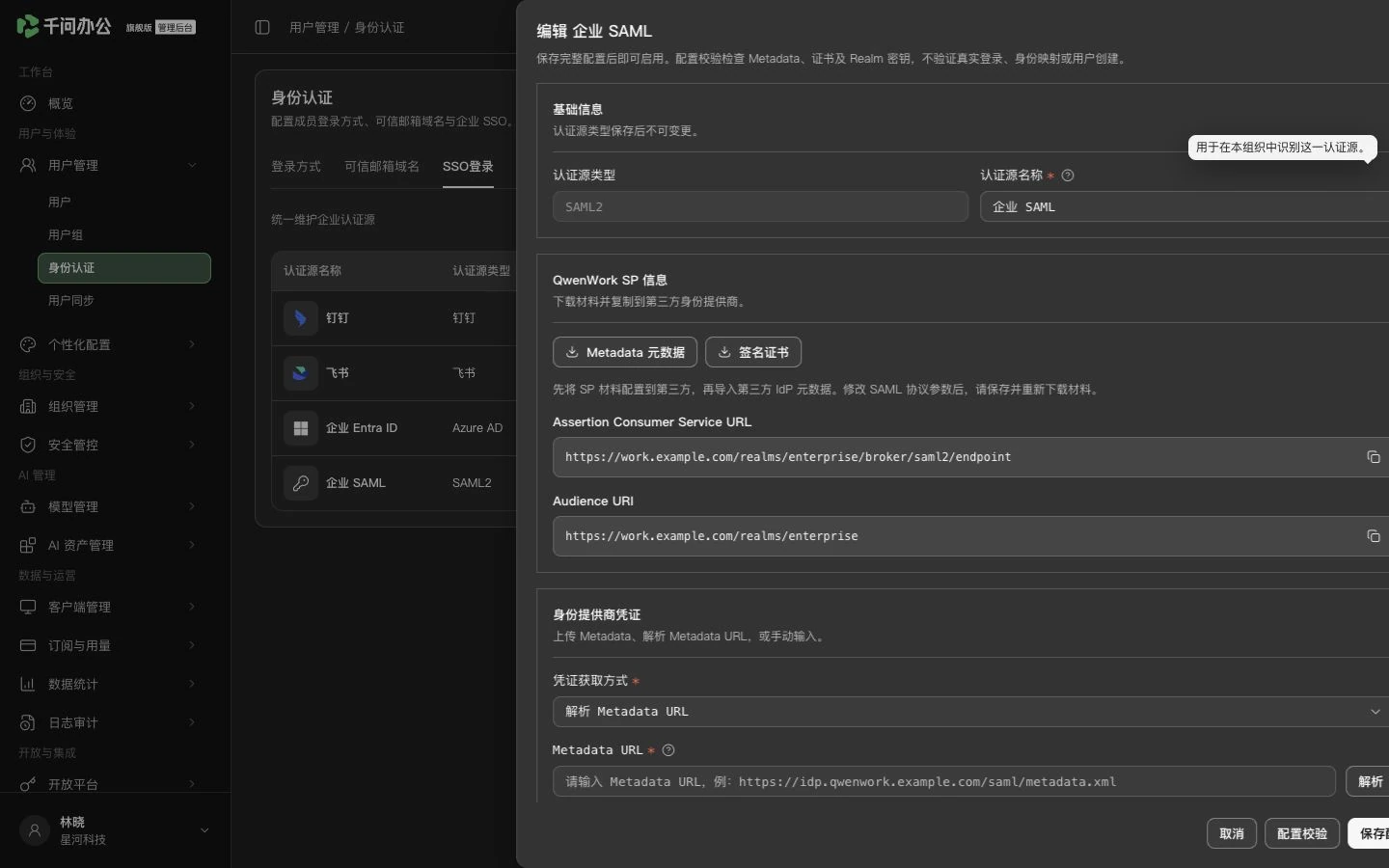Click the 企业 Entra ID Windows icon
The width and height of the screenshot is (1389, 868).
coord(301,428)
